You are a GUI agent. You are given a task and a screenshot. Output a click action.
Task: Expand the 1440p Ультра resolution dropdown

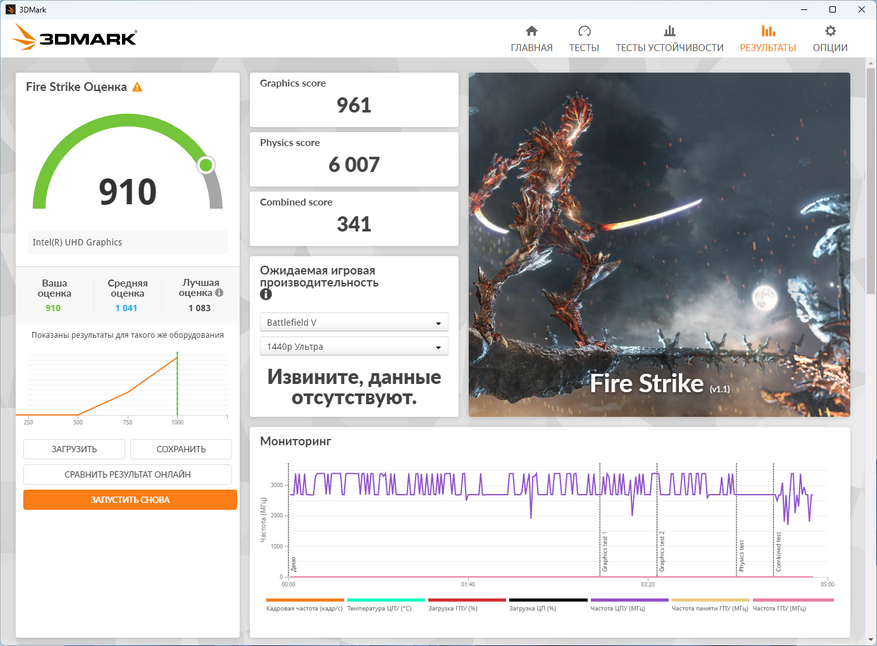(x=354, y=346)
